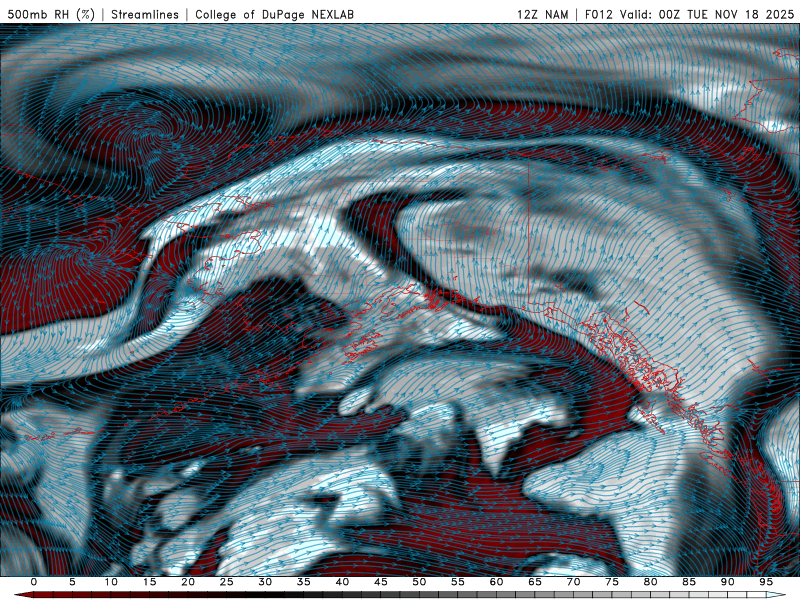The image size is (800, 600).
Task: Select the 35 value on the color scale
Action: (x=304, y=582)
